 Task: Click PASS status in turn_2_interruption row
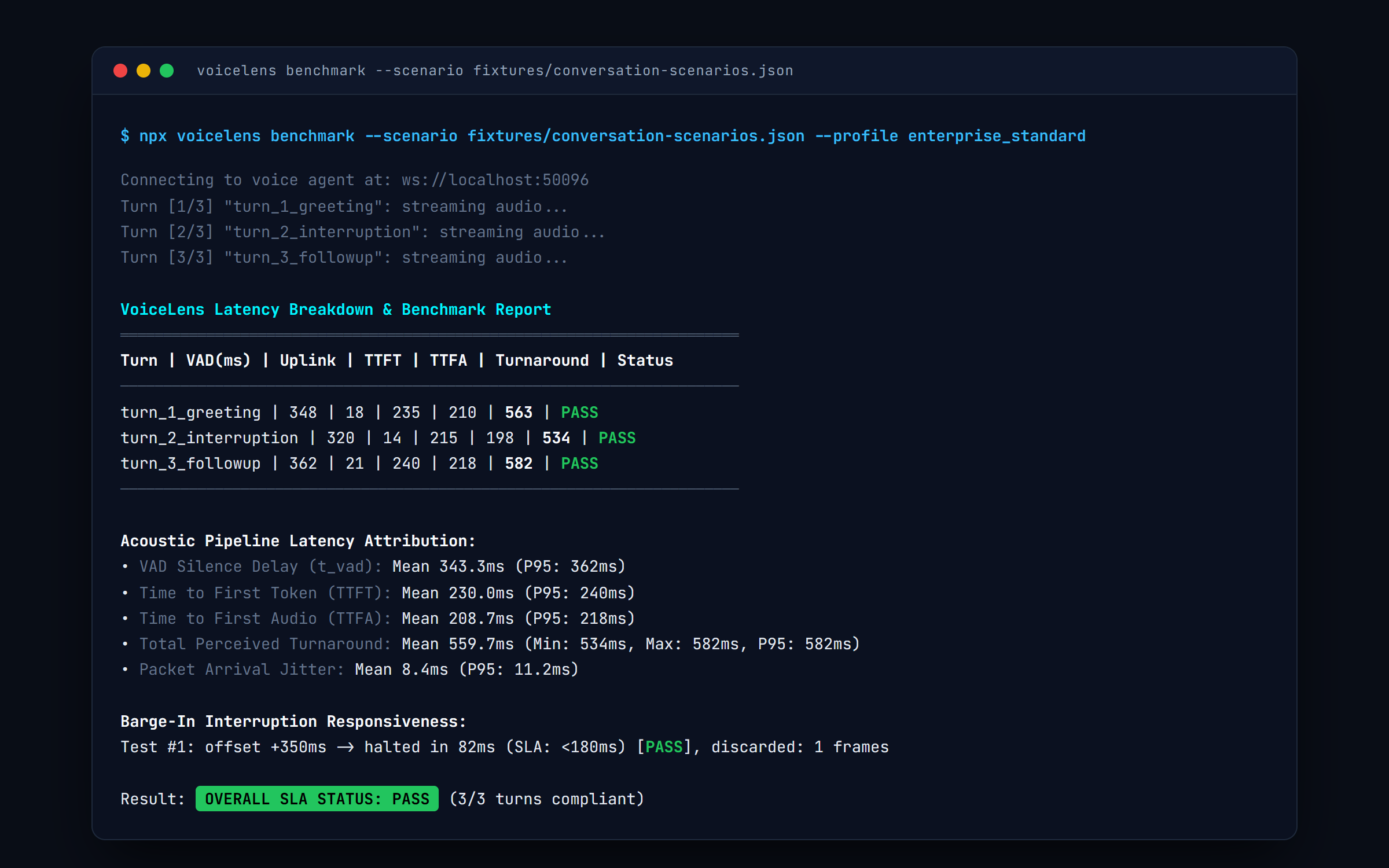point(617,438)
